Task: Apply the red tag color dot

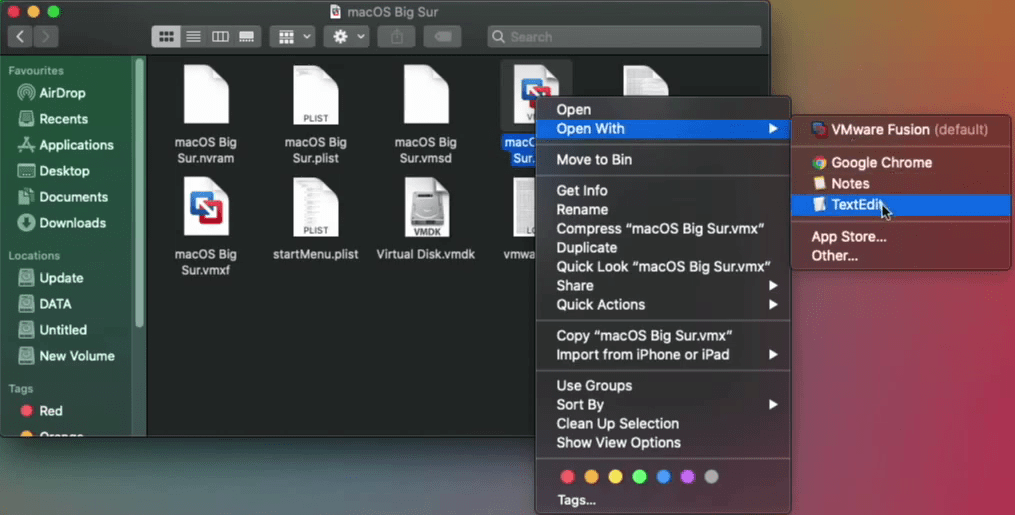Action: [x=568, y=477]
